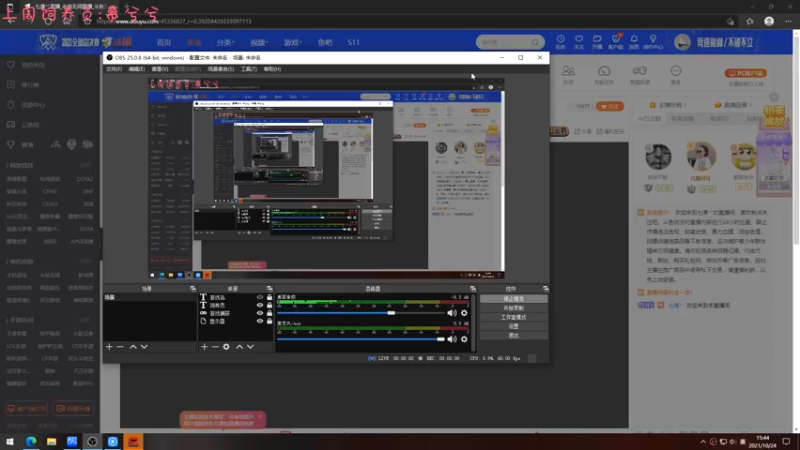Open the 工具 menu in OBS
800x450 pixels.
point(248,69)
